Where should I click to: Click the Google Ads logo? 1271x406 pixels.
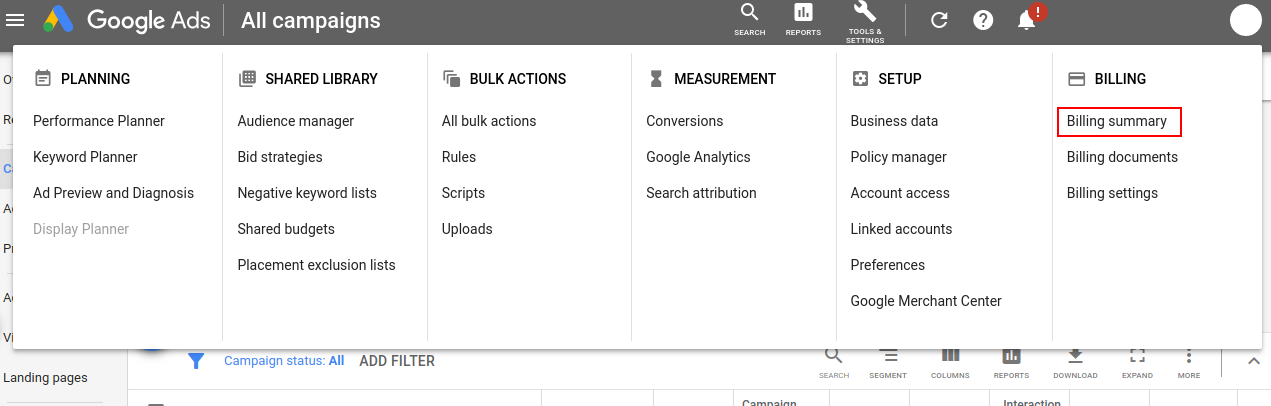click(128, 20)
